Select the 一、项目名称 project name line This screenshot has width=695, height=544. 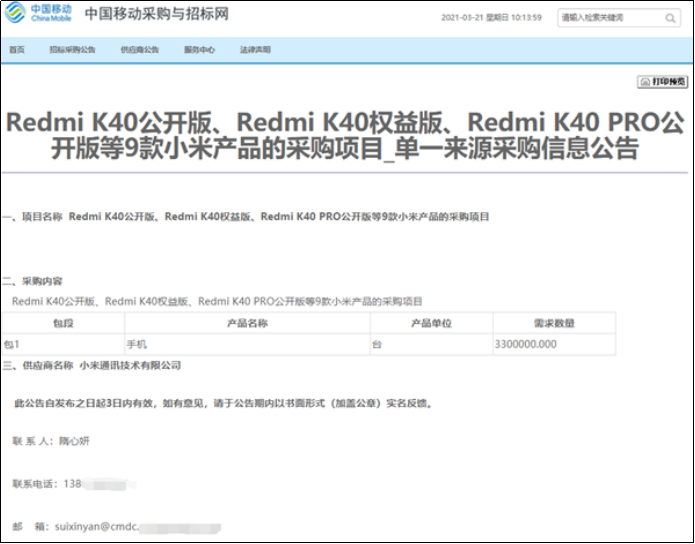click(x=246, y=217)
